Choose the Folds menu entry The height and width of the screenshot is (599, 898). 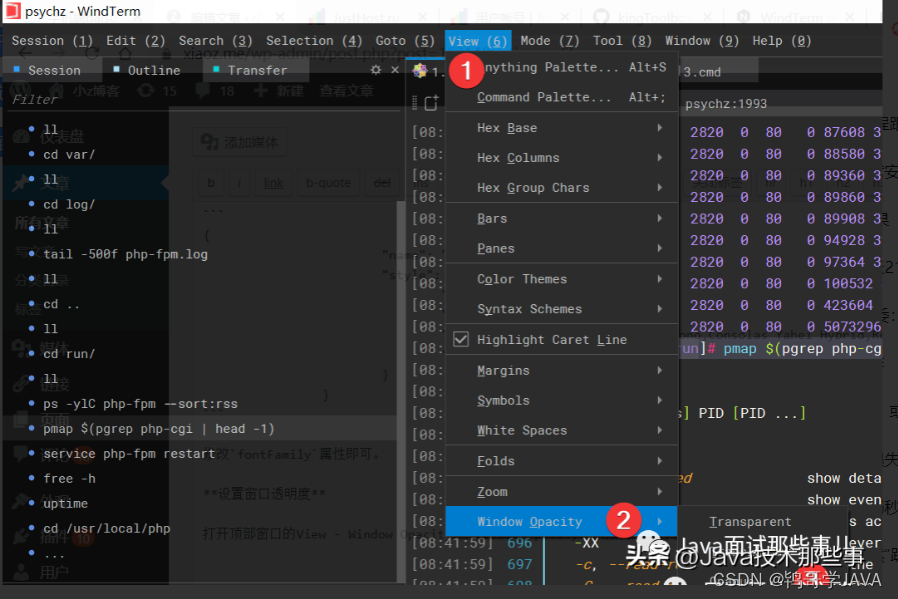coord(561,461)
